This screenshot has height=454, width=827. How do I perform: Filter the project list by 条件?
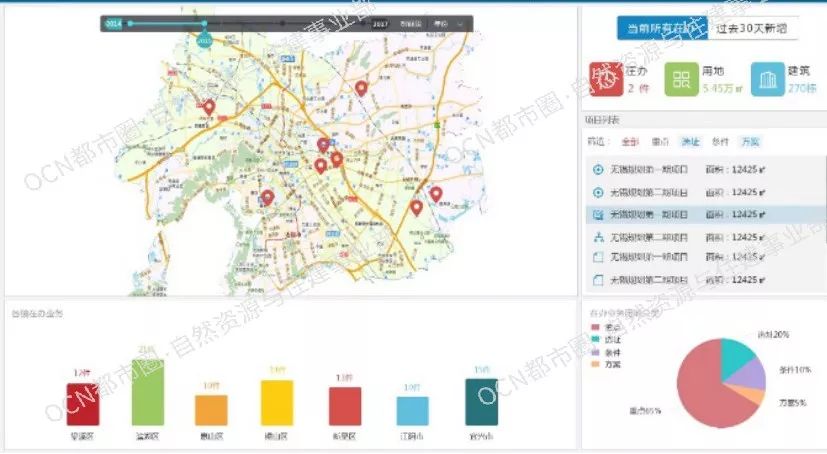point(720,142)
